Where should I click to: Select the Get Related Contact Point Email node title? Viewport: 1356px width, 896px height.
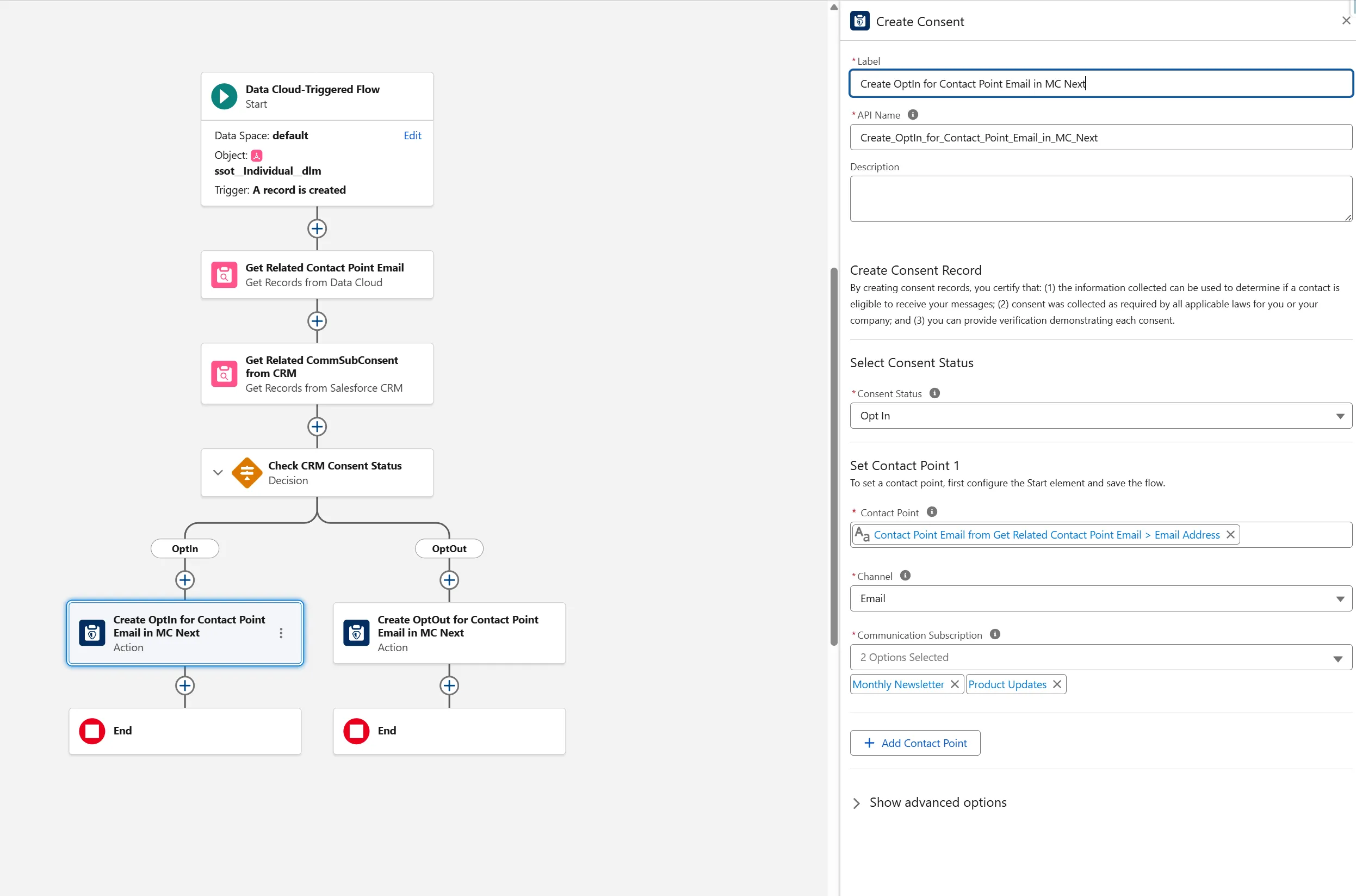click(x=324, y=268)
